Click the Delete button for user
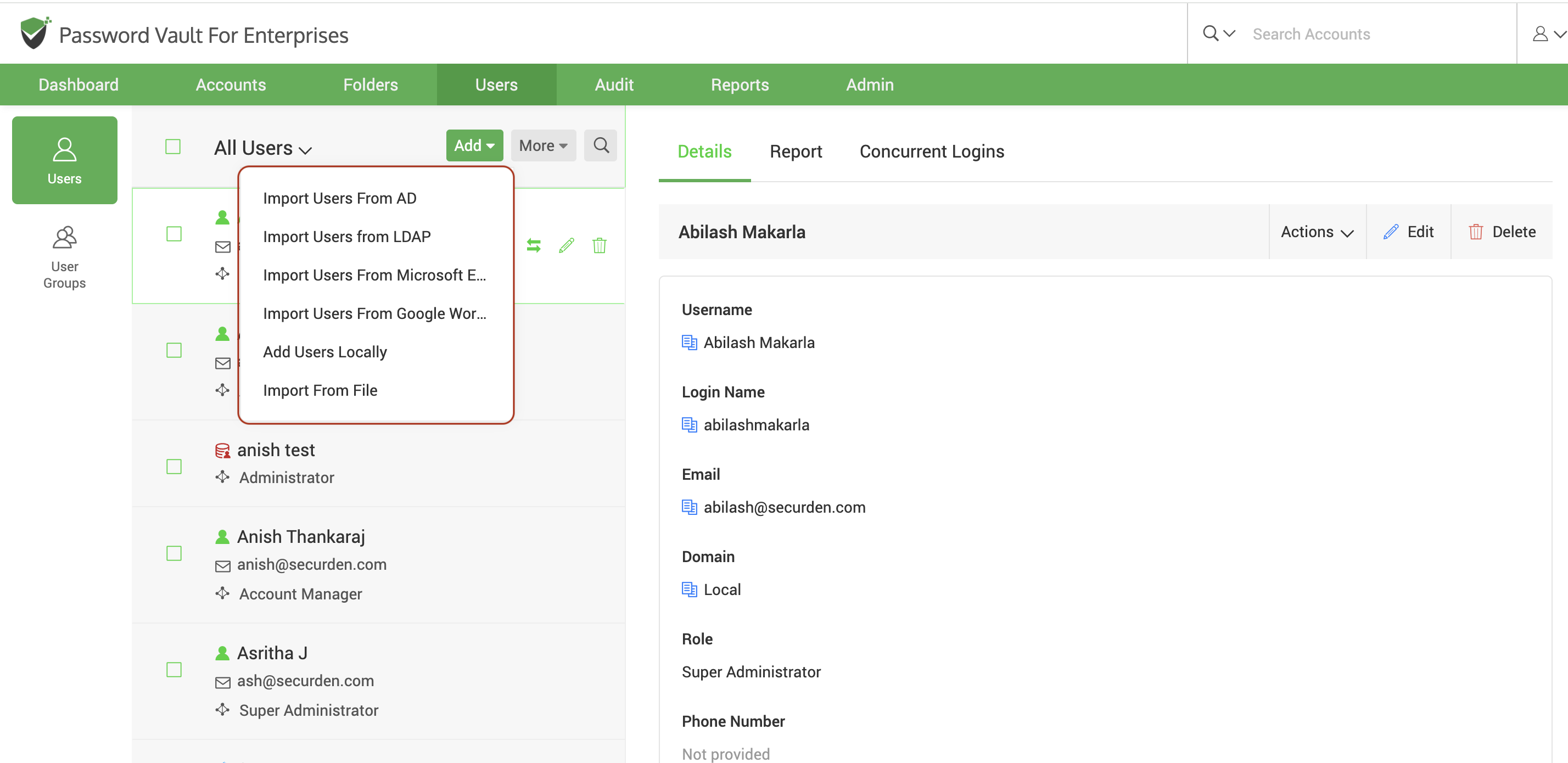The image size is (1568, 763). click(1502, 232)
